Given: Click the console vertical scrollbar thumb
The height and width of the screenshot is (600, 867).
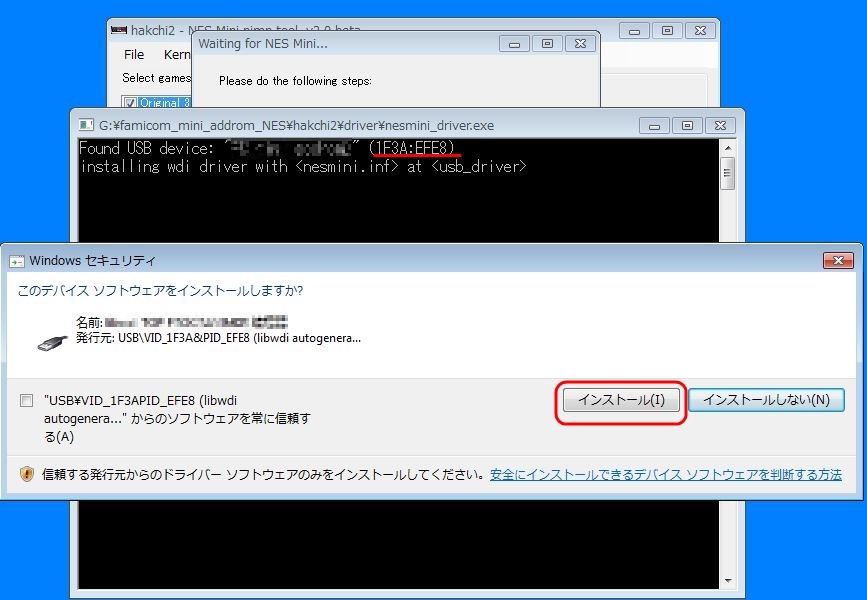Looking at the screenshot, I should (728, 173).
